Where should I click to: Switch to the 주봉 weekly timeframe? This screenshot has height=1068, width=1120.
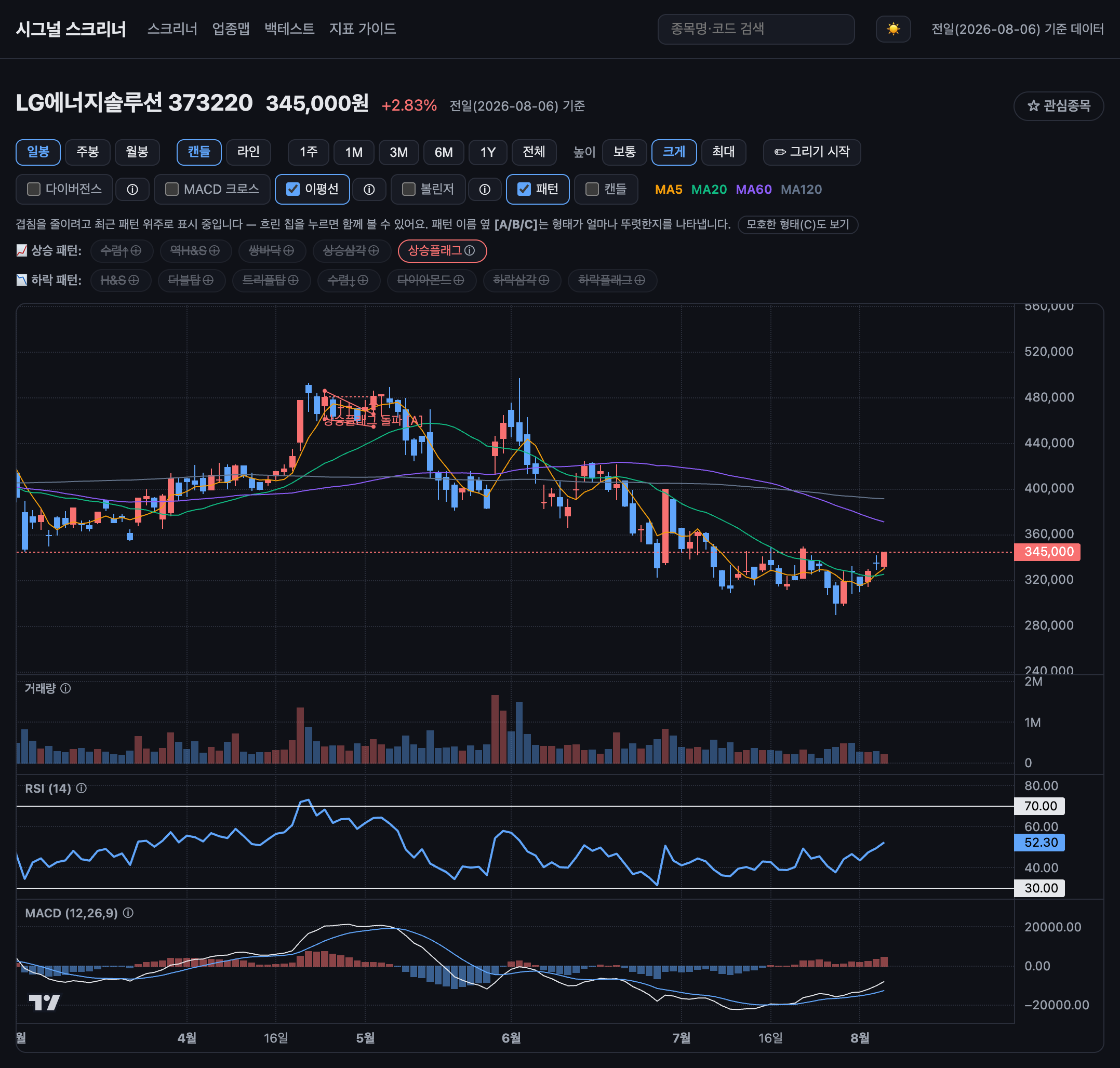click(88, 152)
